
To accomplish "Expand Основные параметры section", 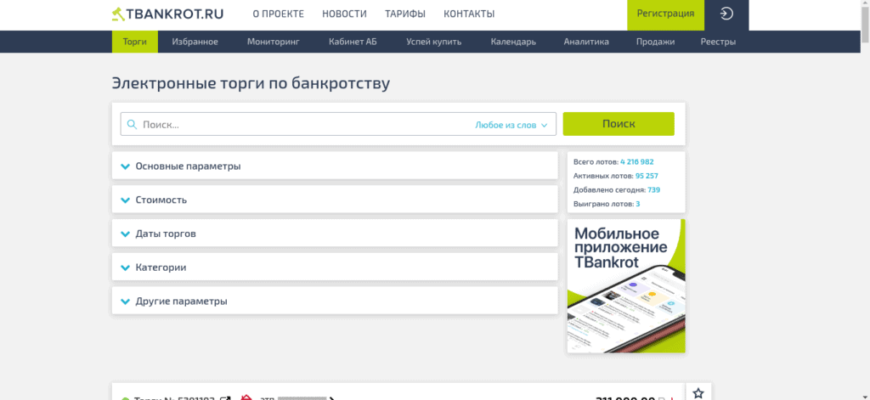I will (335, 166).
